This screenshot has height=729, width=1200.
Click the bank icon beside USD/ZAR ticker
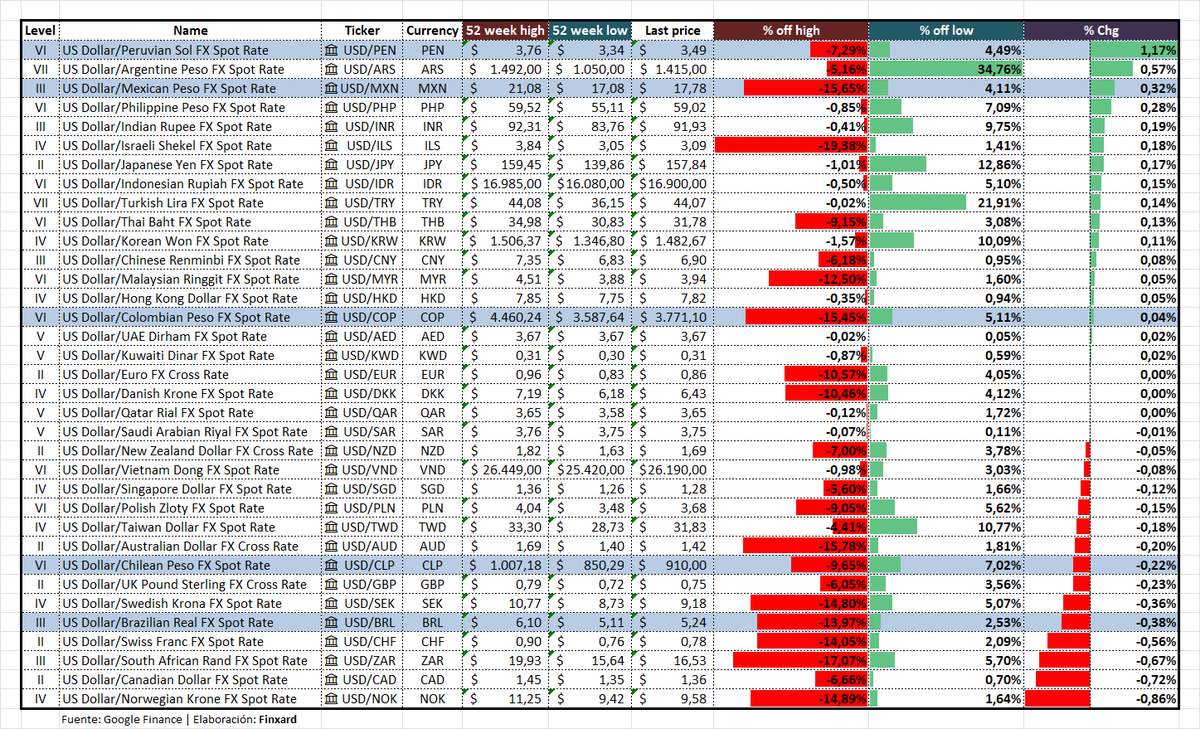(x=332, y=659)
